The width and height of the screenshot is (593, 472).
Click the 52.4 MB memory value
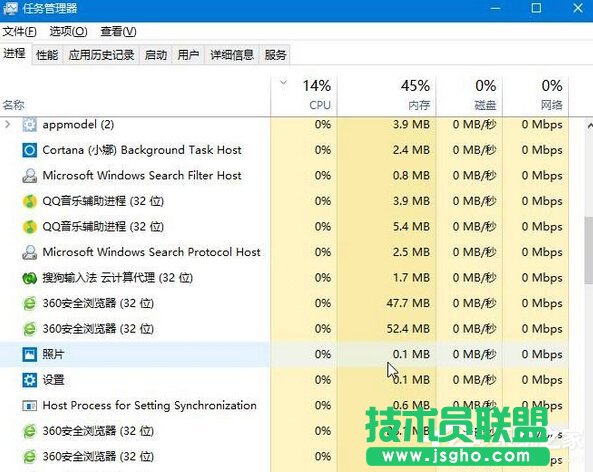pyautogui.click(x=408, y=329)
